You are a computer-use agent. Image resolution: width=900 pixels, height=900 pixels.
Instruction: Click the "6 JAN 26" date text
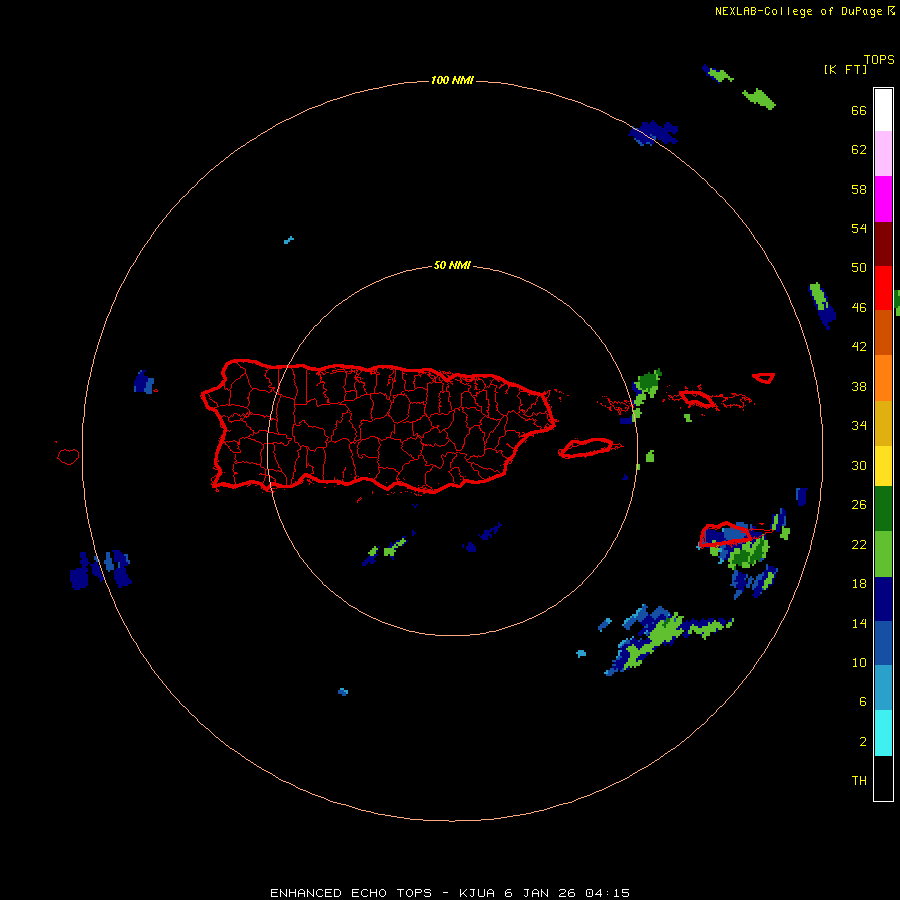pyautogui.click(x=541, y=893)
